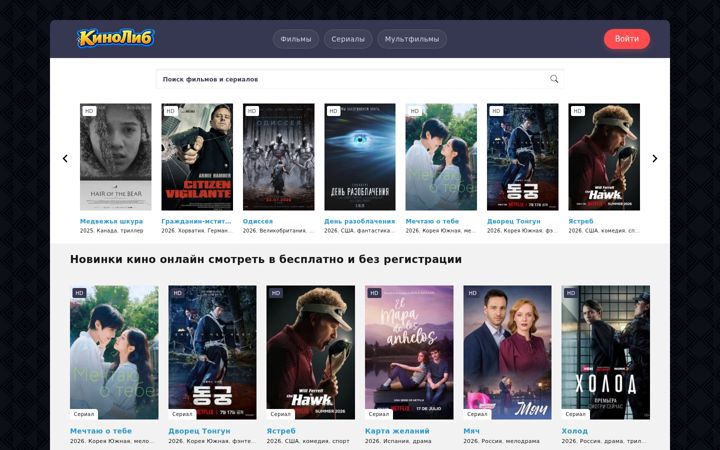Screen dimensions: 720x450
Task: Open the Одиссея title link in carousel
Action: [258, 221]
